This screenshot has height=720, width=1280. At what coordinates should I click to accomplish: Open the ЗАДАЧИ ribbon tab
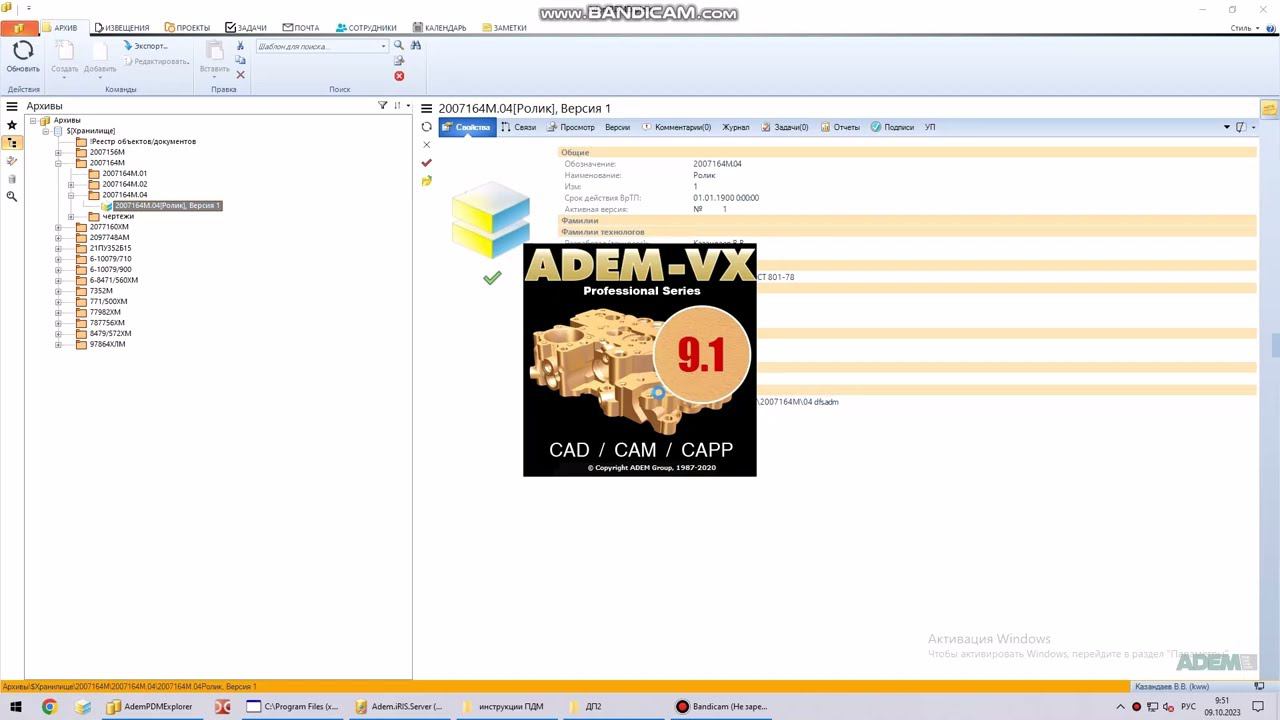(246, 28)
